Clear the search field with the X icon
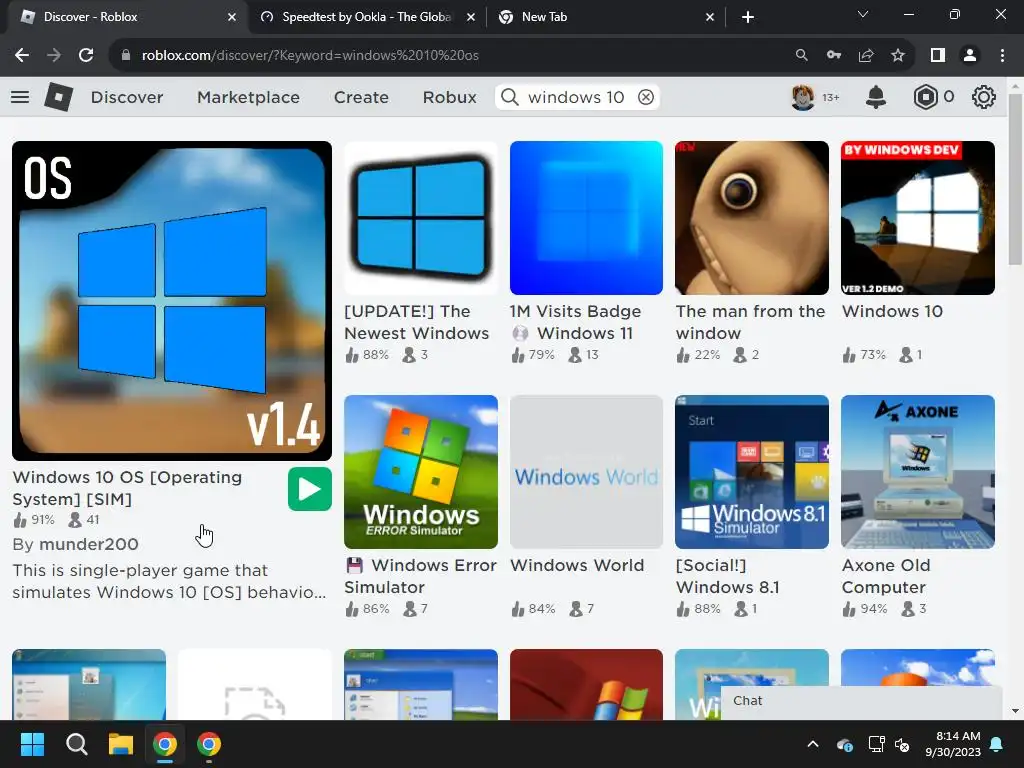Viewport: 1024px width, 768px height. 645,97
